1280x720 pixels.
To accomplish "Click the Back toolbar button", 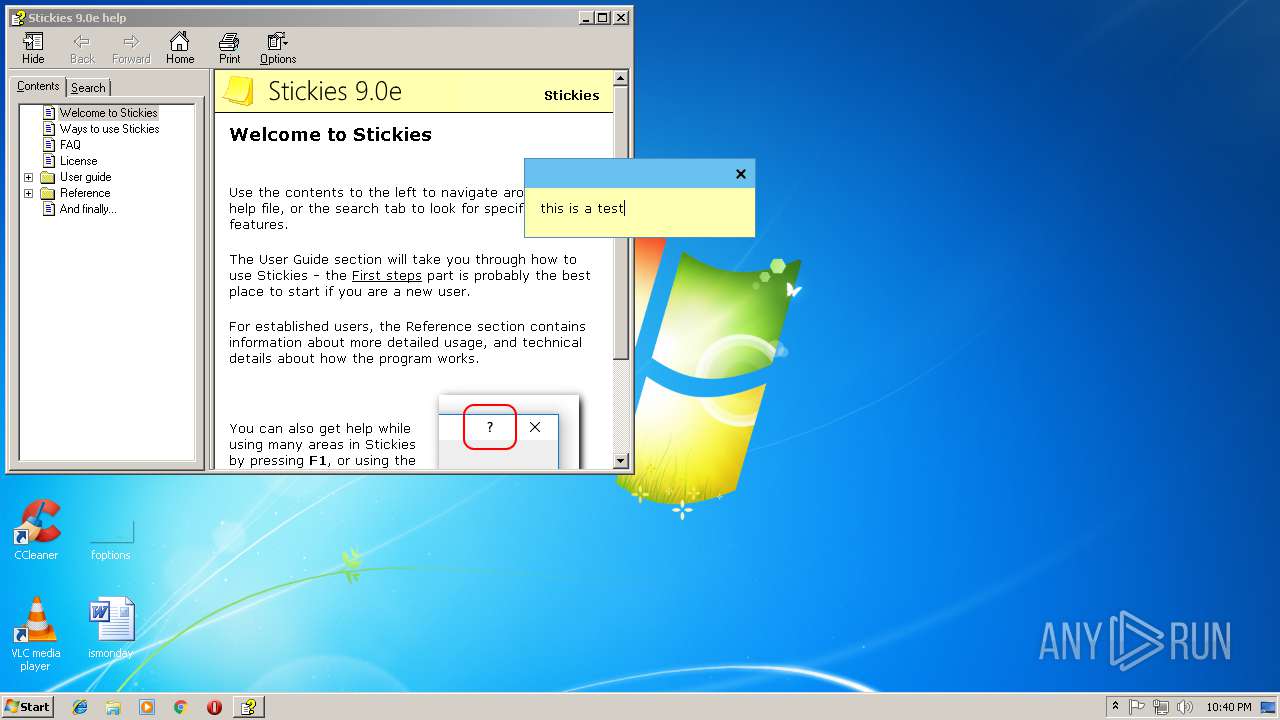I will click(x=82, y=48).
